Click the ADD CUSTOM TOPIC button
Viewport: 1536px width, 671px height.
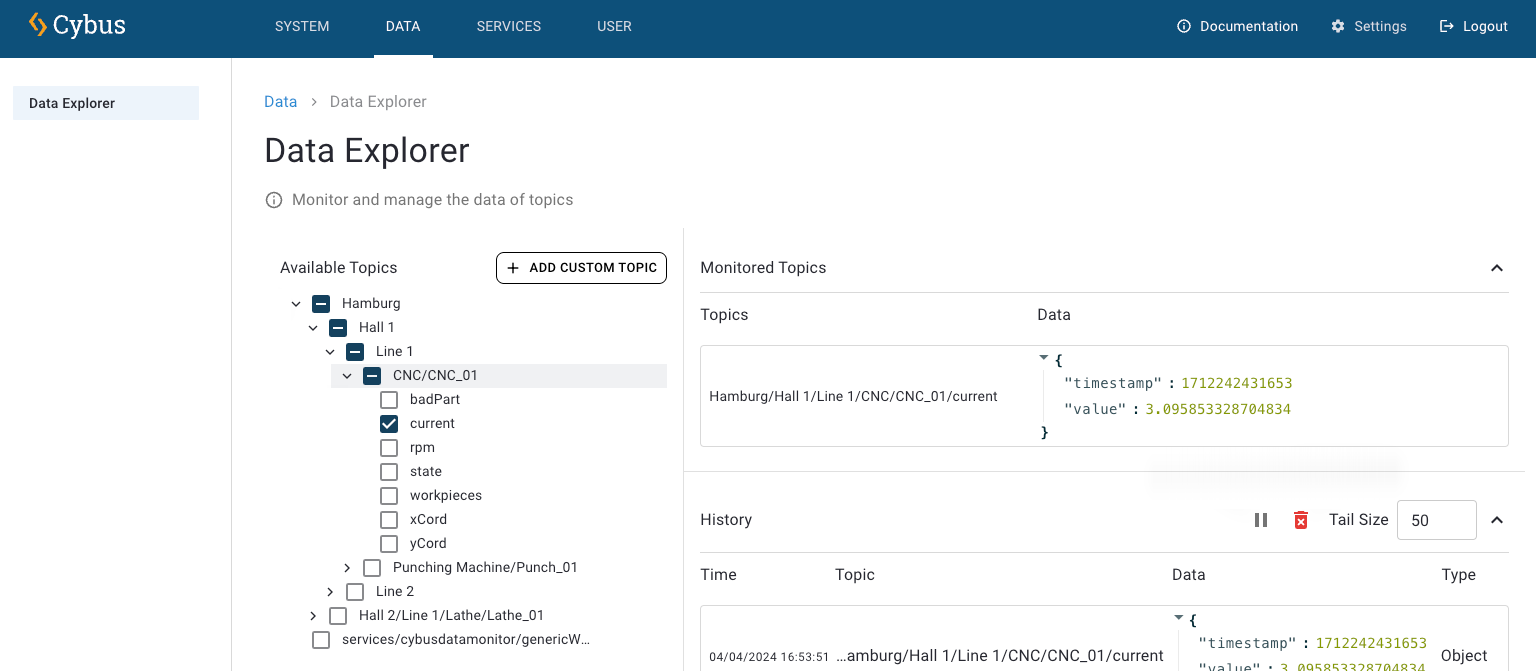(581, 268)
